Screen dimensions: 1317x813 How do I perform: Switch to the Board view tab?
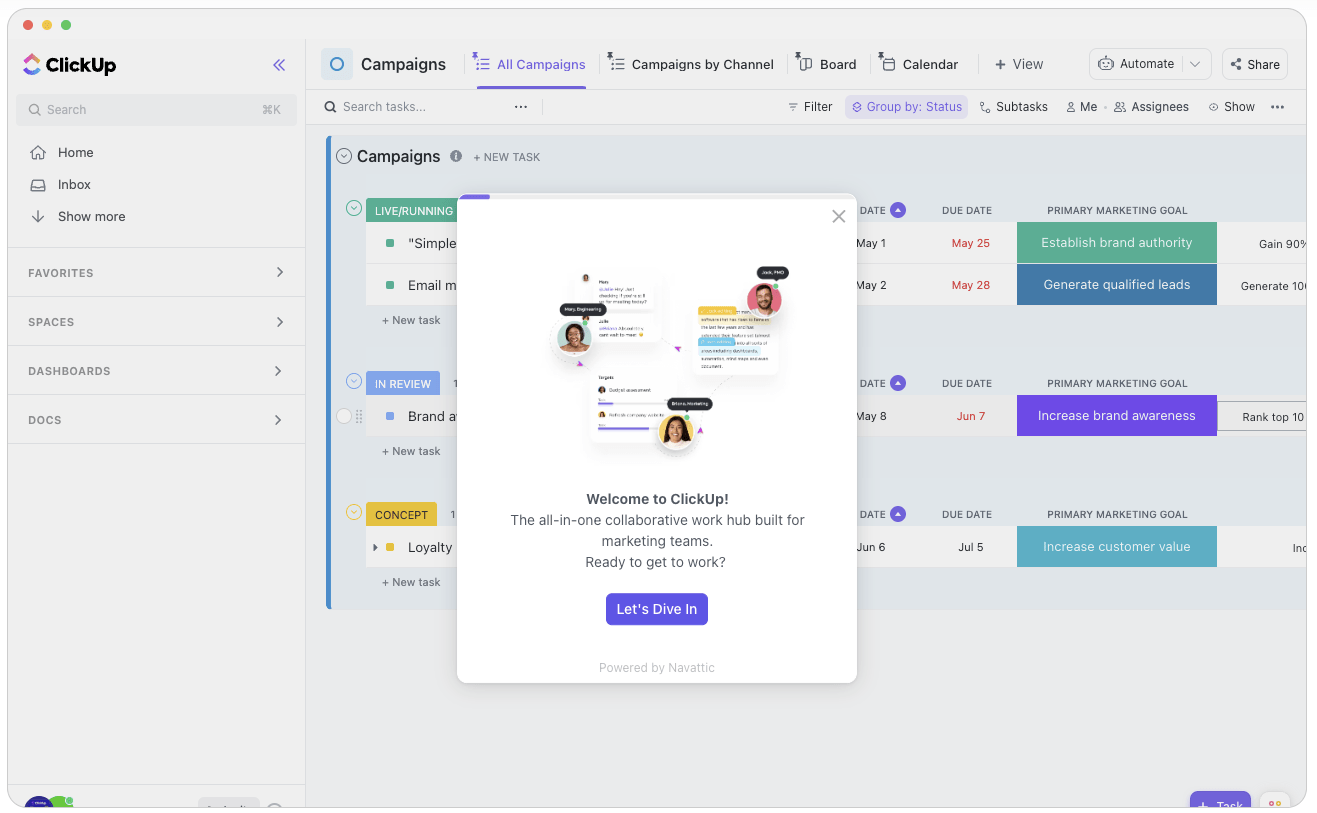(827, 64)
